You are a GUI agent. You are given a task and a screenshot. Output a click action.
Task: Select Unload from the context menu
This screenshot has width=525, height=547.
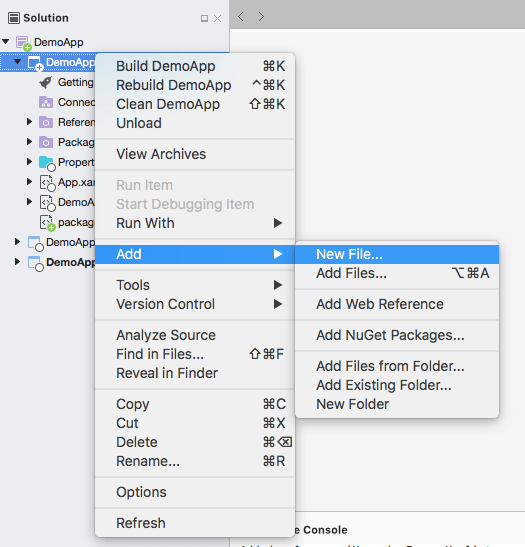195,123
